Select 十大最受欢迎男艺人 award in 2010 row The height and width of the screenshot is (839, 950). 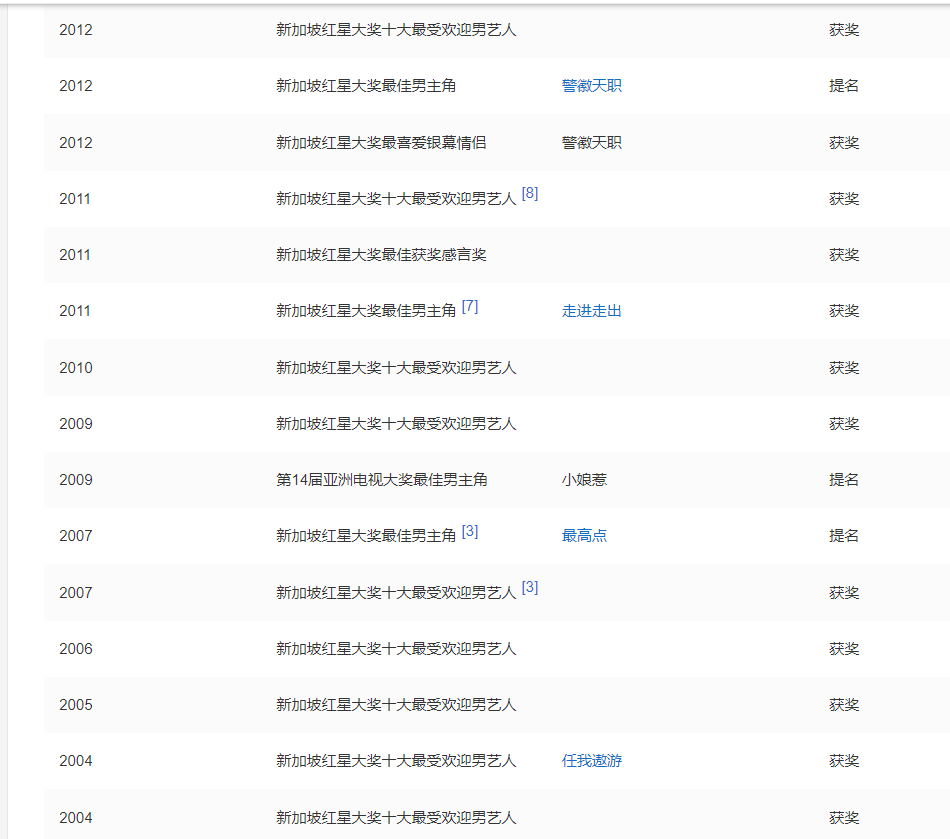coord(396,368)
